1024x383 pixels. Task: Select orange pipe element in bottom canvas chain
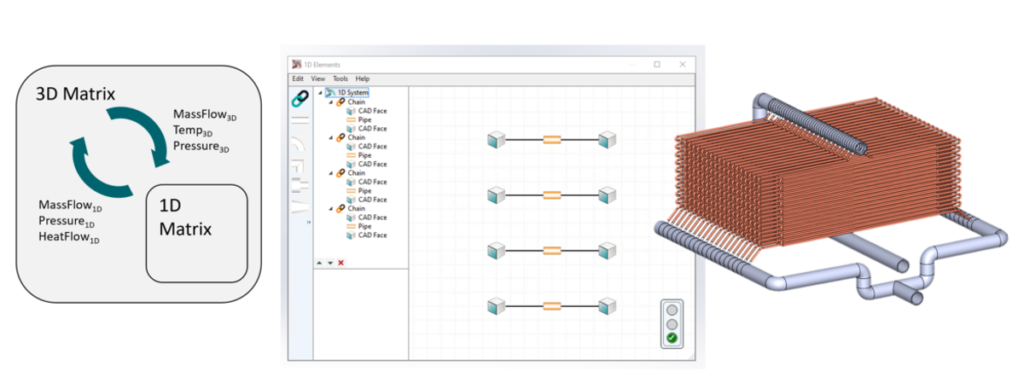click(x=552, y=305)
